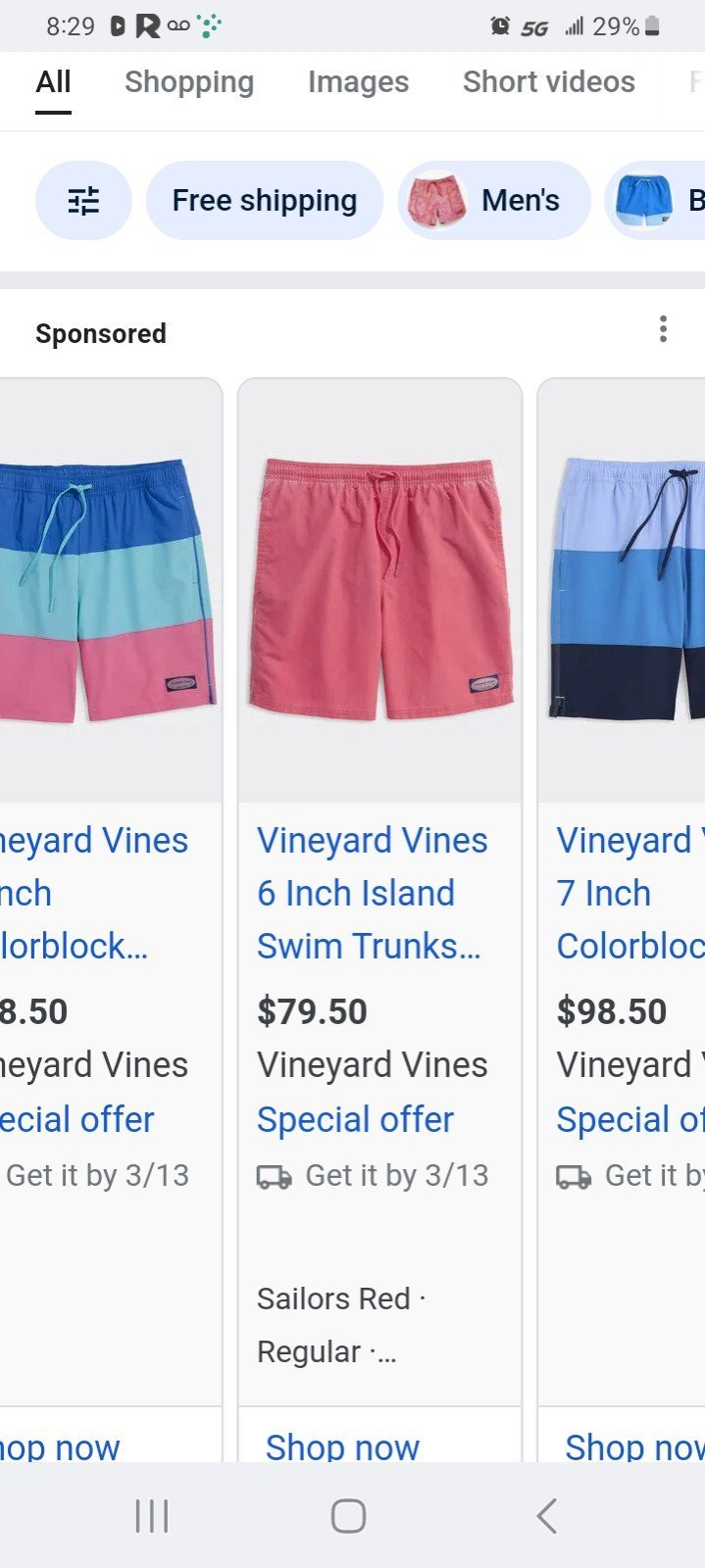This screenshot has width=705, height=1568.
Task: Tap the alarm icon in the status bar
Action: 500,26
